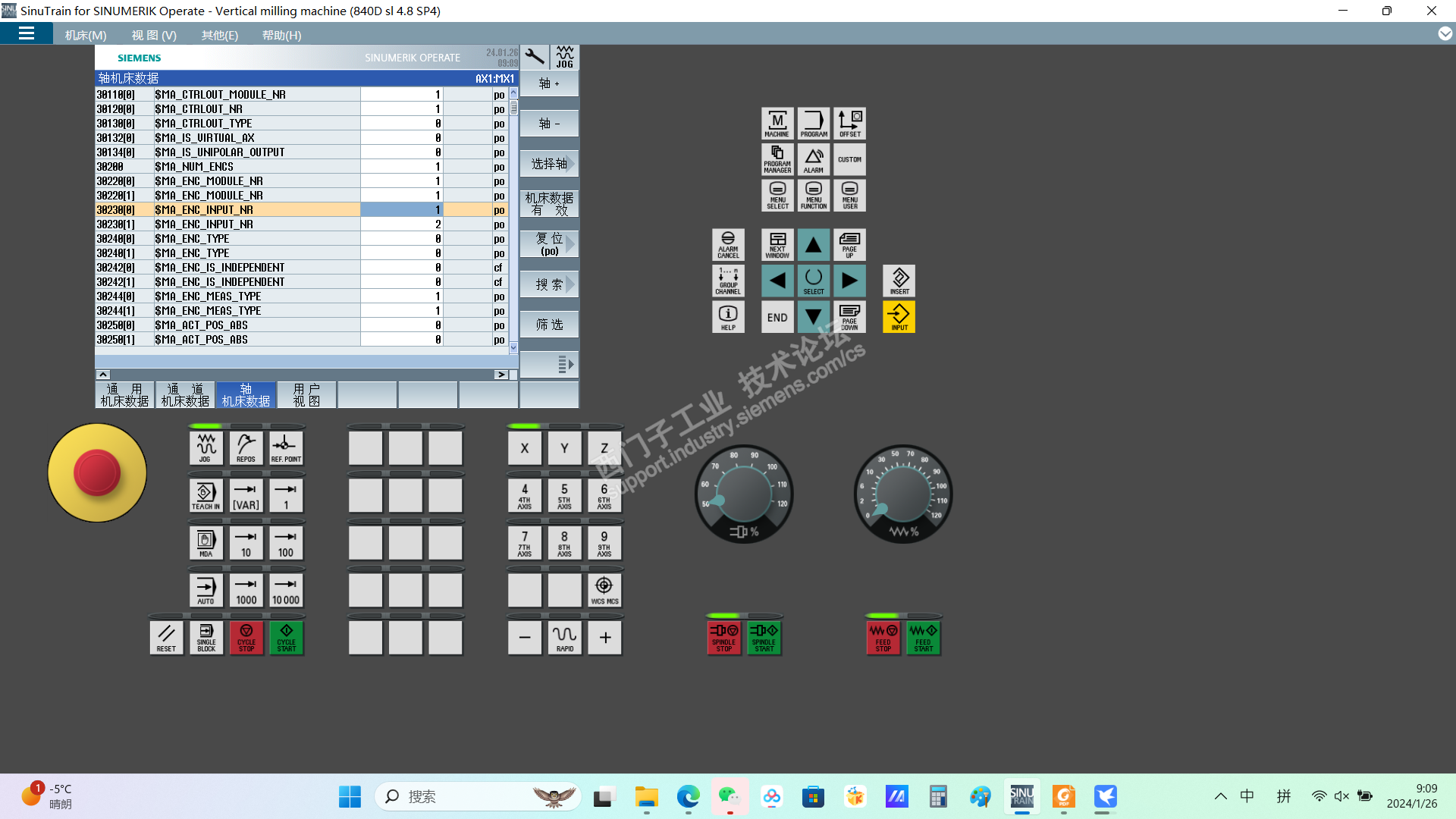Expand the 搜索 softkey options

point(549,284)
